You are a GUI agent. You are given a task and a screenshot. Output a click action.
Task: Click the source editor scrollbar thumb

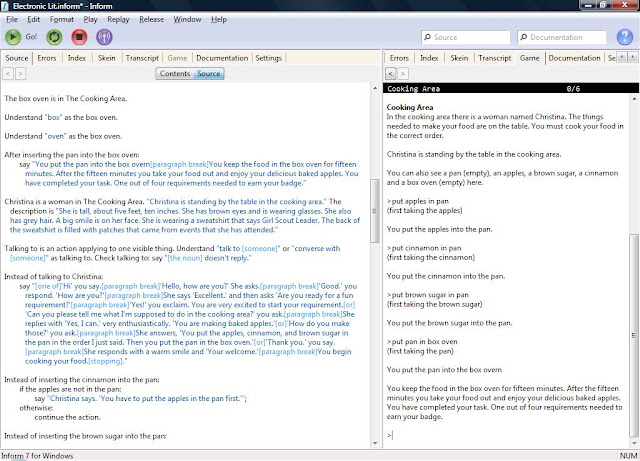tap(374, 211)
